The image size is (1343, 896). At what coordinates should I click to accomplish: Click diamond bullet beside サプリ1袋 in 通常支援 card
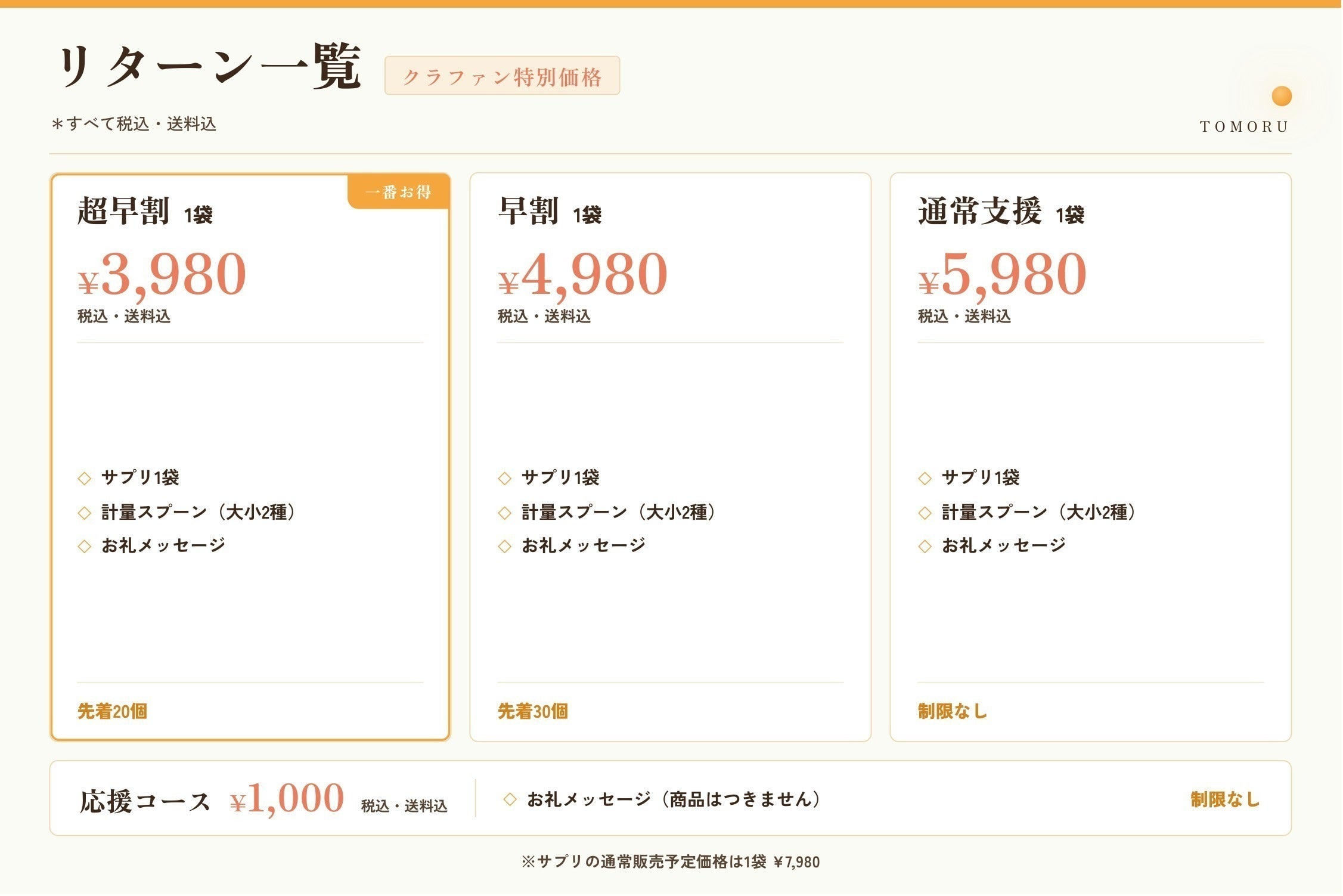pyautogui.click(x=925, y=479)
